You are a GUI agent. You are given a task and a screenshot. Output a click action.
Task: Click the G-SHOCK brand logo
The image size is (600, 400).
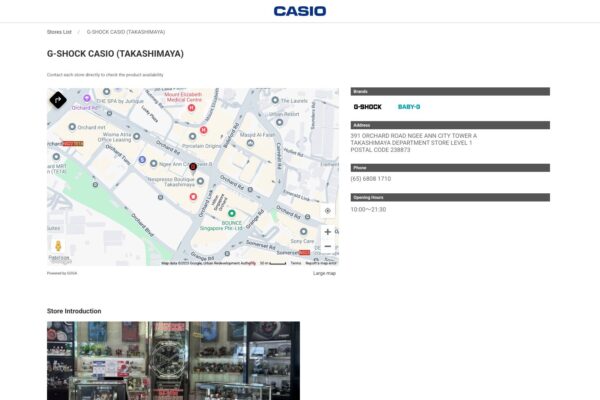pos(367,107)
